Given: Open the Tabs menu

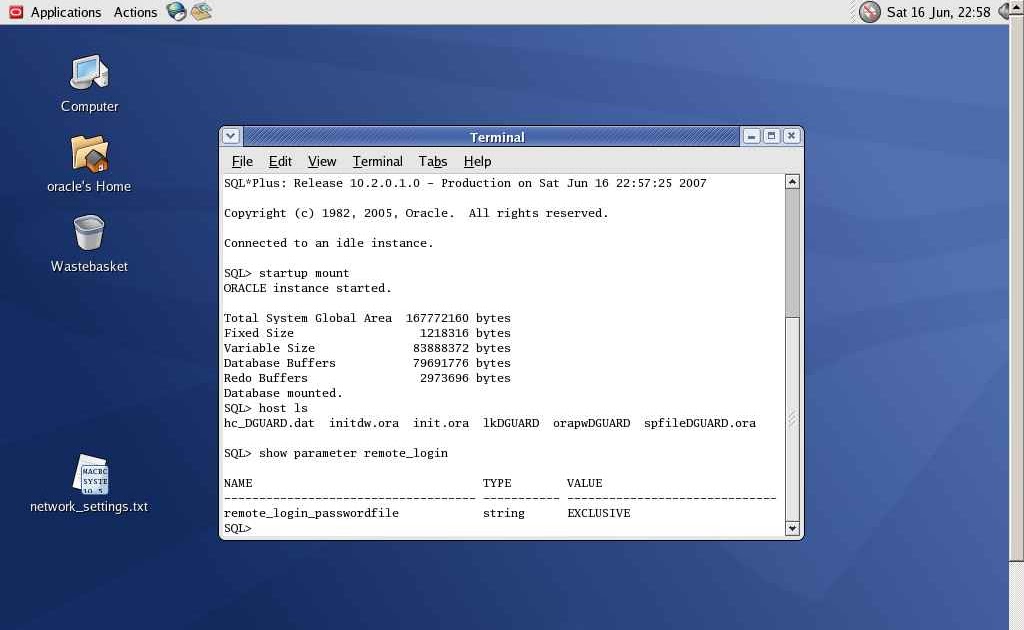Looking at the screenshot, I should [432, 161].
